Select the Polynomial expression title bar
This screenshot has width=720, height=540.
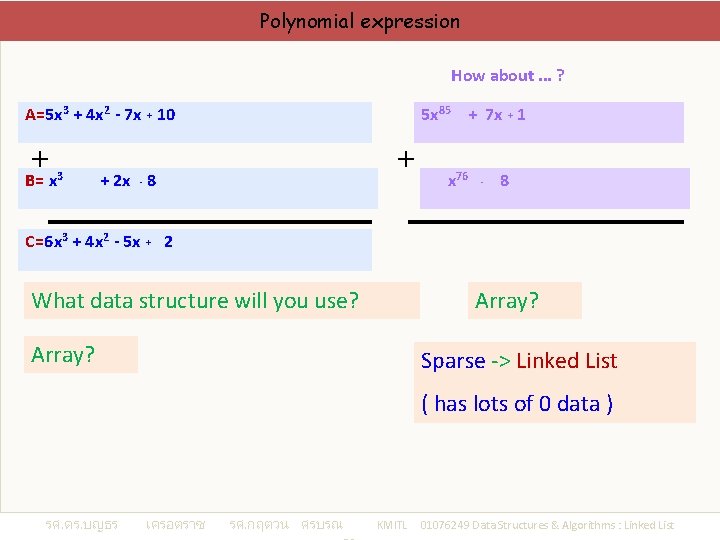[360, 21]
